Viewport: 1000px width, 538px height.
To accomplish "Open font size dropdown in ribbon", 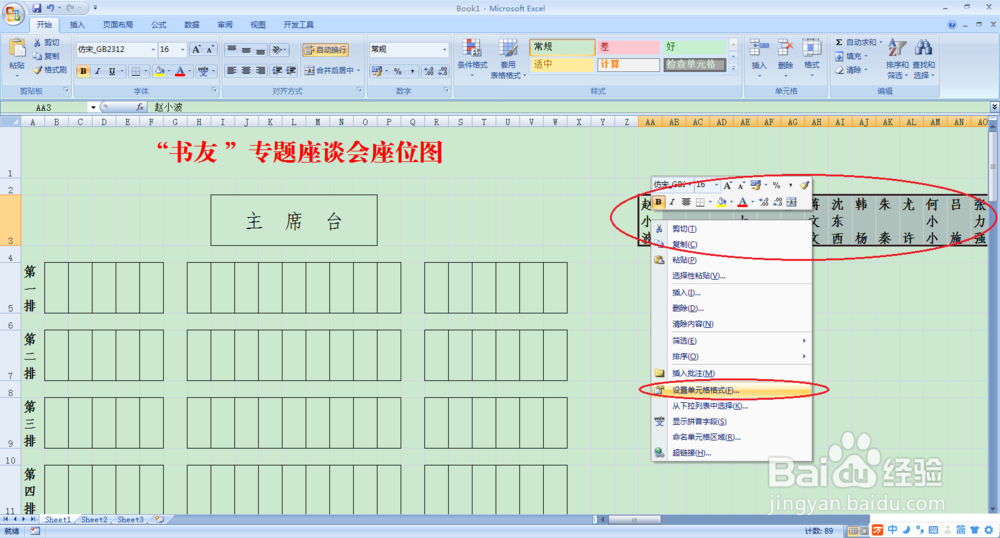I will pos(182,49).
